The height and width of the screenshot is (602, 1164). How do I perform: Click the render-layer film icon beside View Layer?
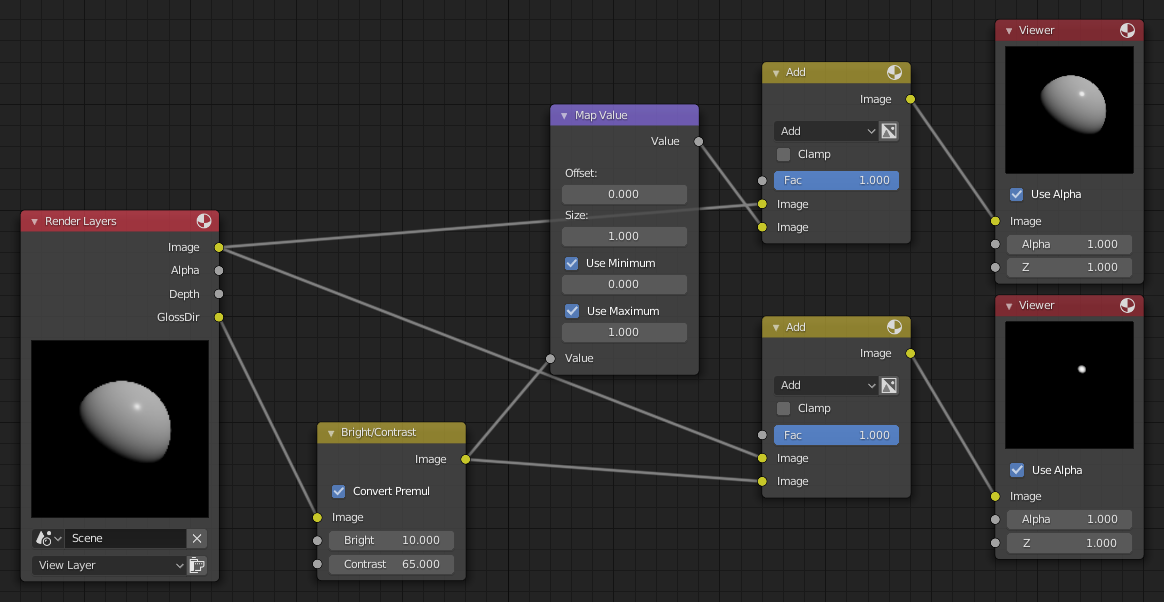coord(197,565)
